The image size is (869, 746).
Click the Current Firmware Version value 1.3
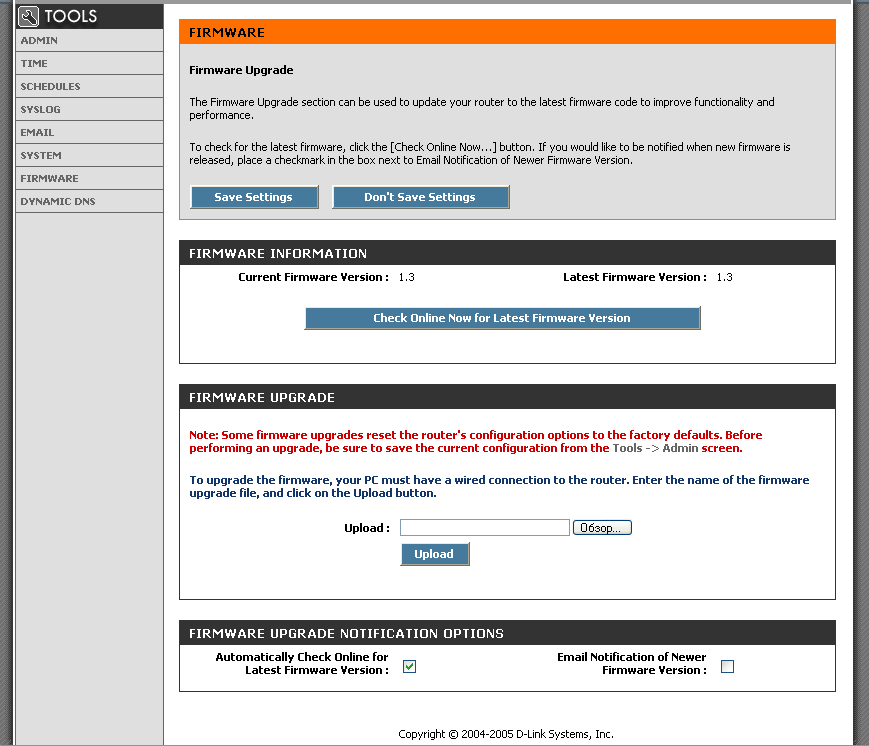point(406,277)
